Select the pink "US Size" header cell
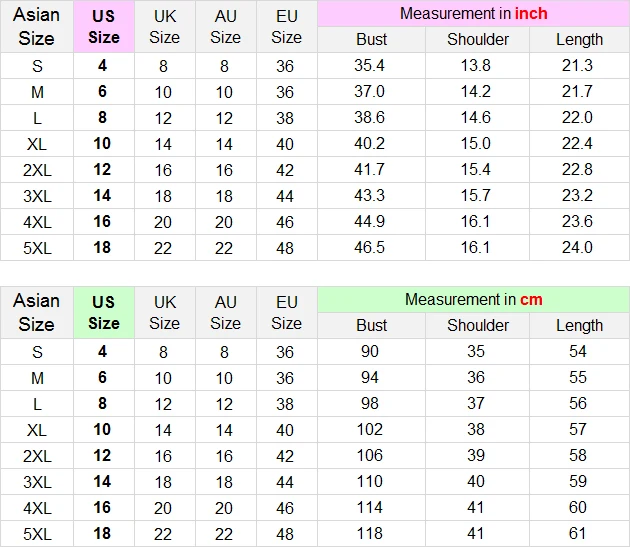This screenshot has width=630, height=547. [104, 27]
